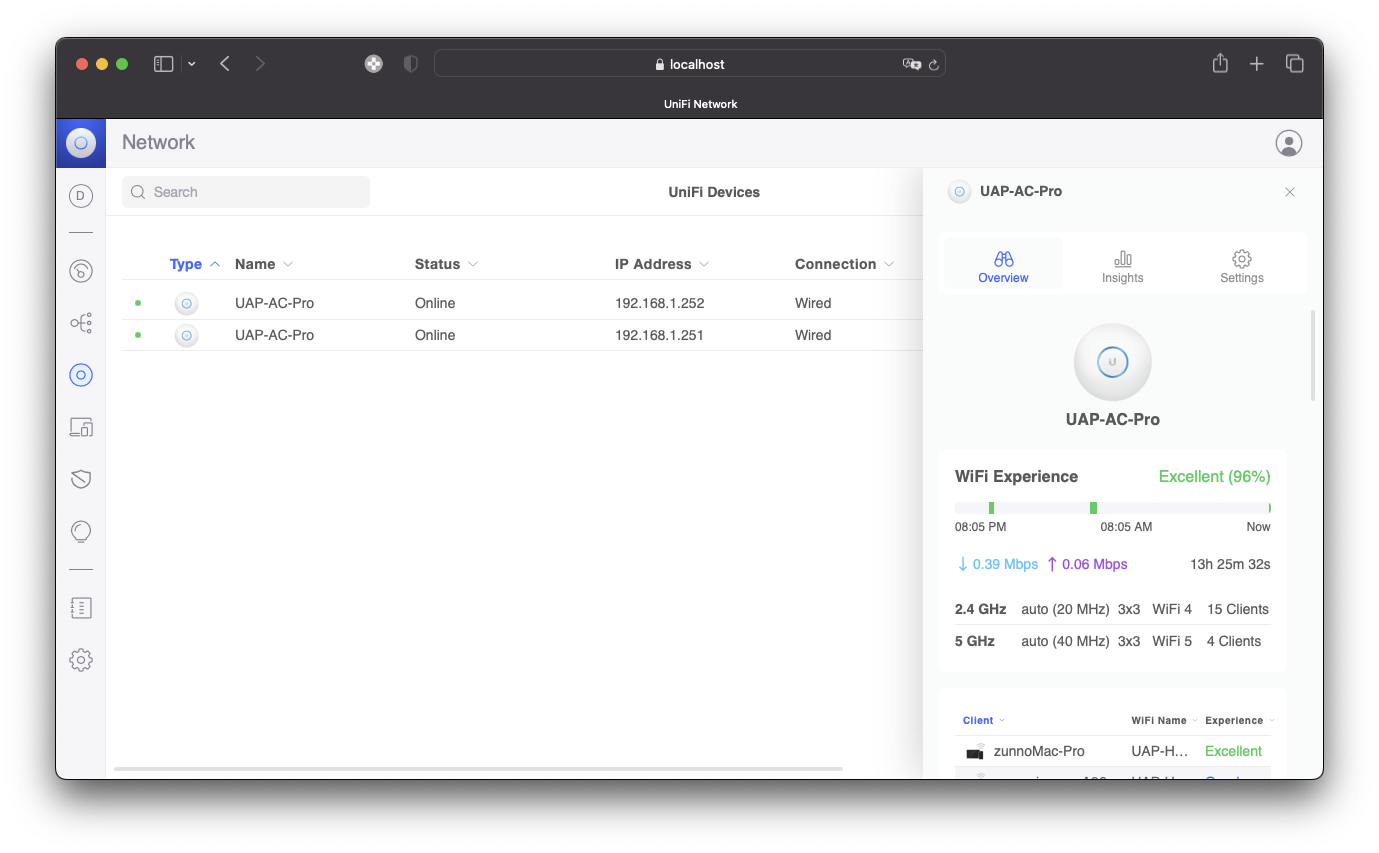Open the Settings gear icon in the sidebar
The height and width of the screenshot is (853, 1379).
coord(81,660)
